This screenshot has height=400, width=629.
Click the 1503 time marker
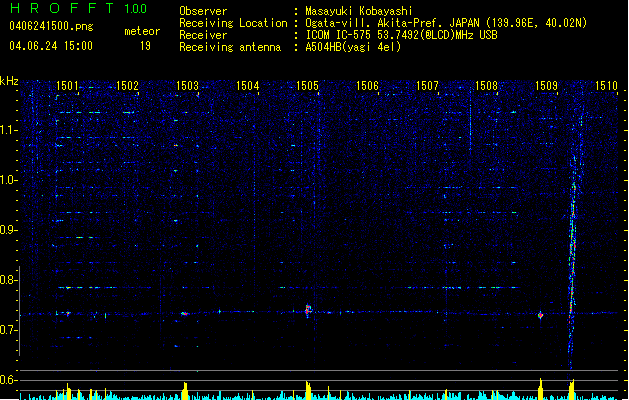pos(187,85)
